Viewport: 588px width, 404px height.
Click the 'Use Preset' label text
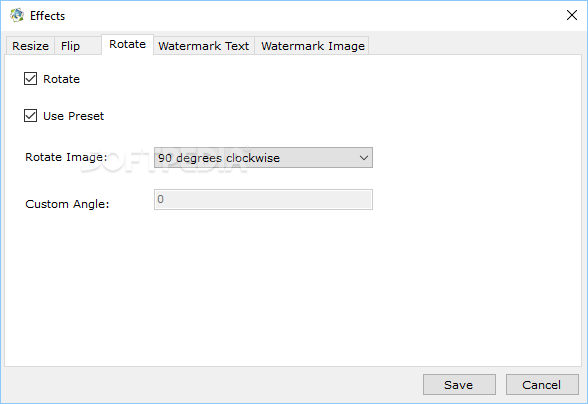click(74, 116)
